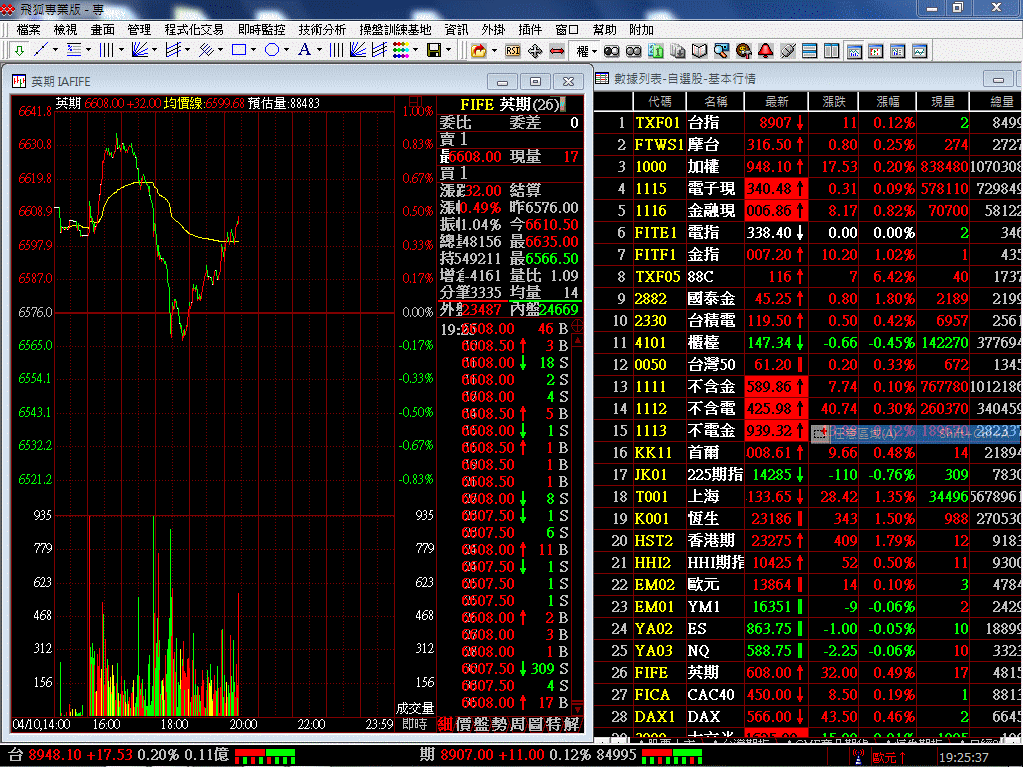
Task: Open the 檔案 menu
Action: (x=28, y=29)
